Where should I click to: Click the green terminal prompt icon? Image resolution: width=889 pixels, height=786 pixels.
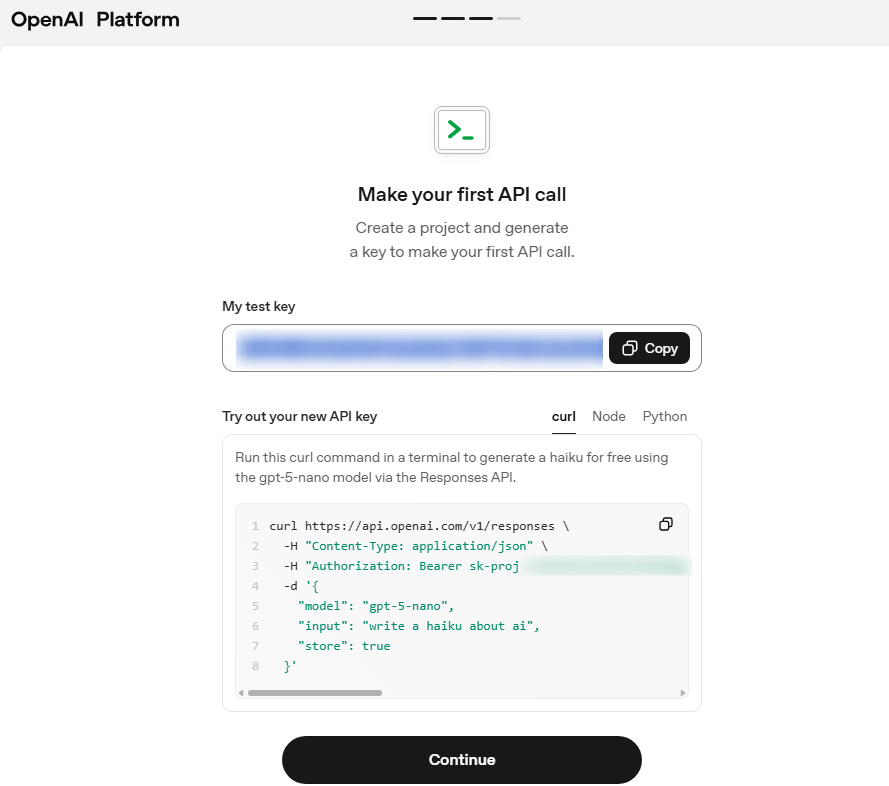coord(461,130)
